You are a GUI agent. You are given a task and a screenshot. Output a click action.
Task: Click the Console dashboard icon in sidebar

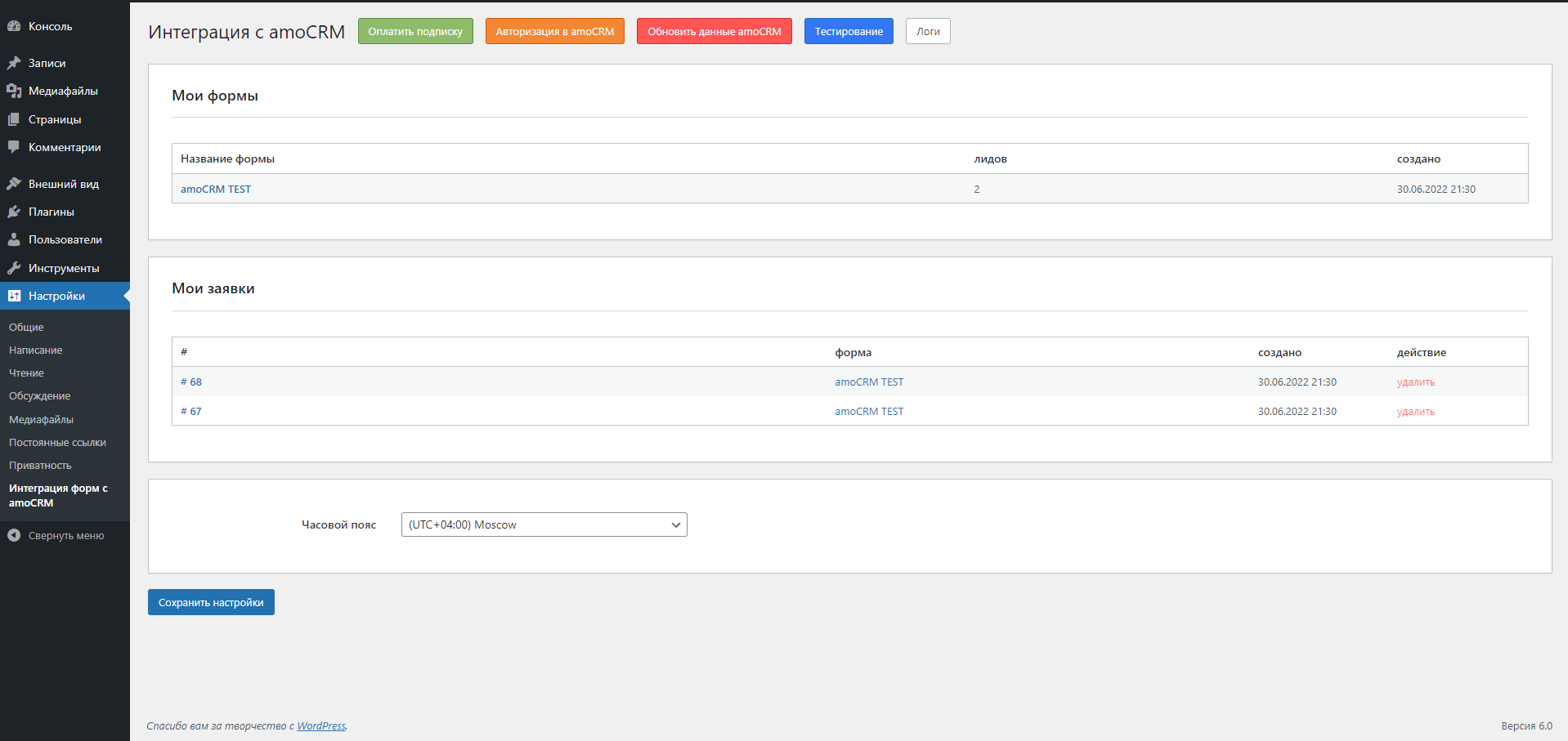pyautogui.click(x=14, y=26)
